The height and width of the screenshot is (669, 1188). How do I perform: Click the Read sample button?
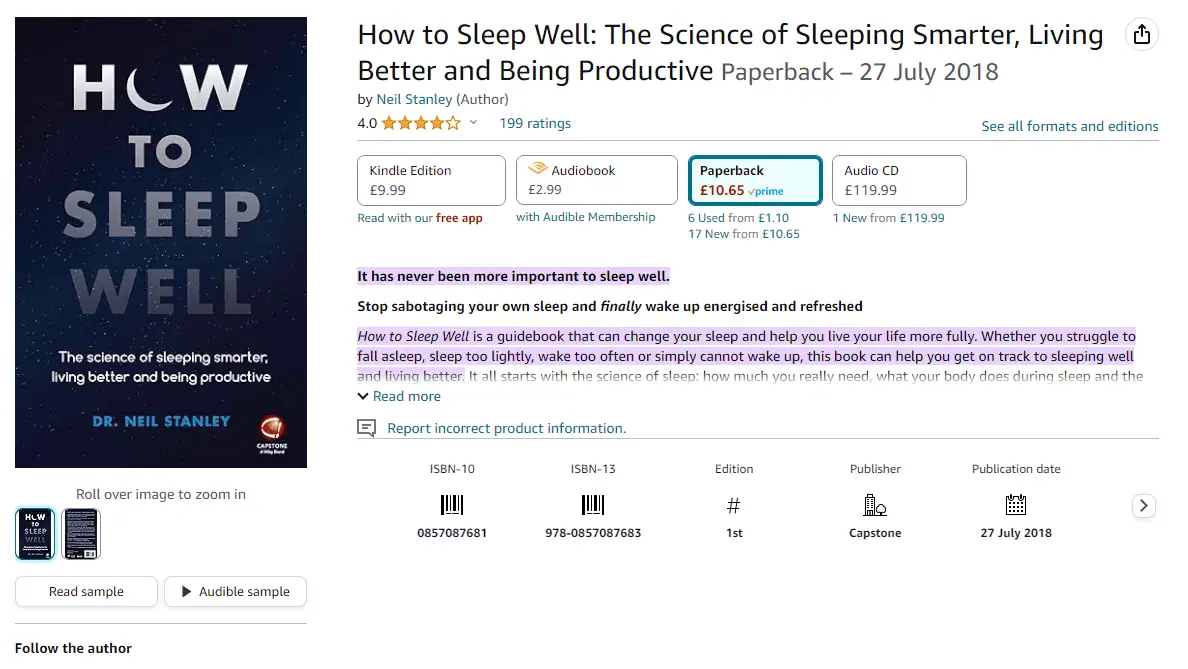coord(86,592)
